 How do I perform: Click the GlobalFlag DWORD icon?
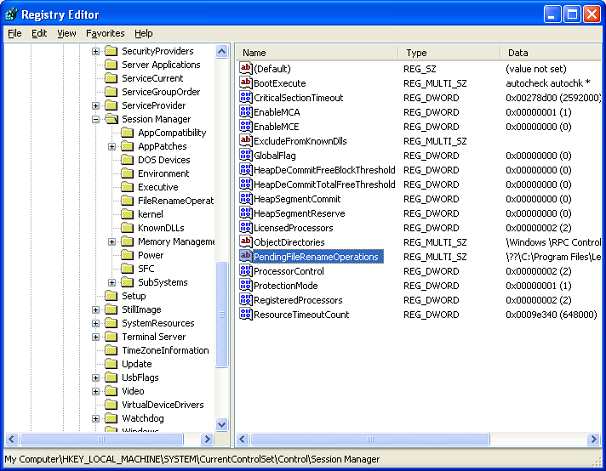[x=245, y=155]
